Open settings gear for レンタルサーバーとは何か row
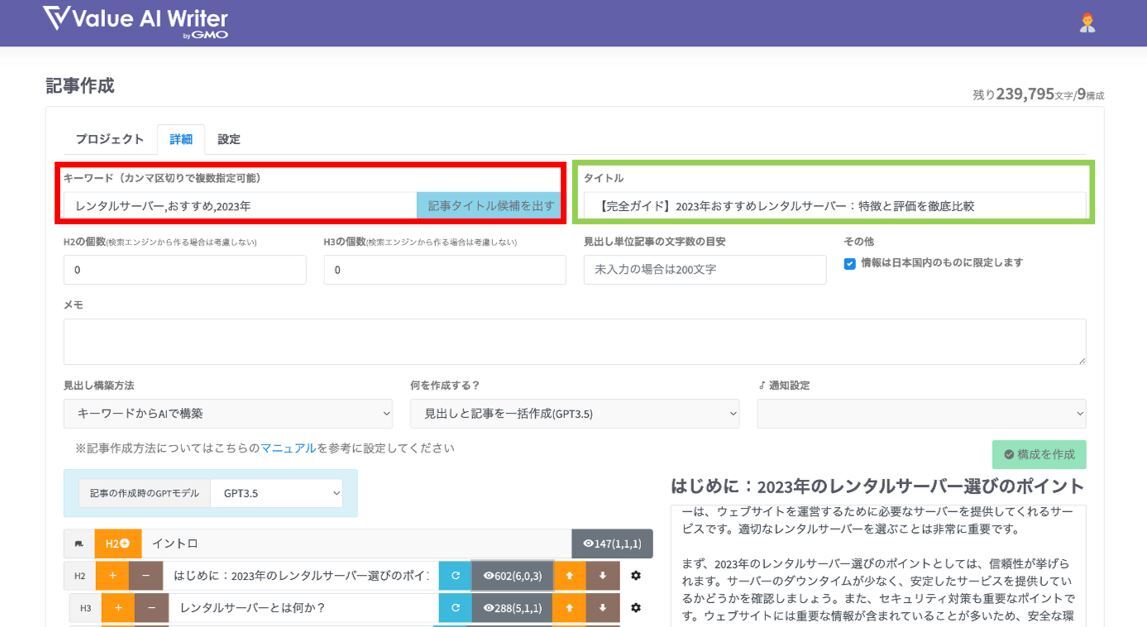 click(x=636, y=608)
